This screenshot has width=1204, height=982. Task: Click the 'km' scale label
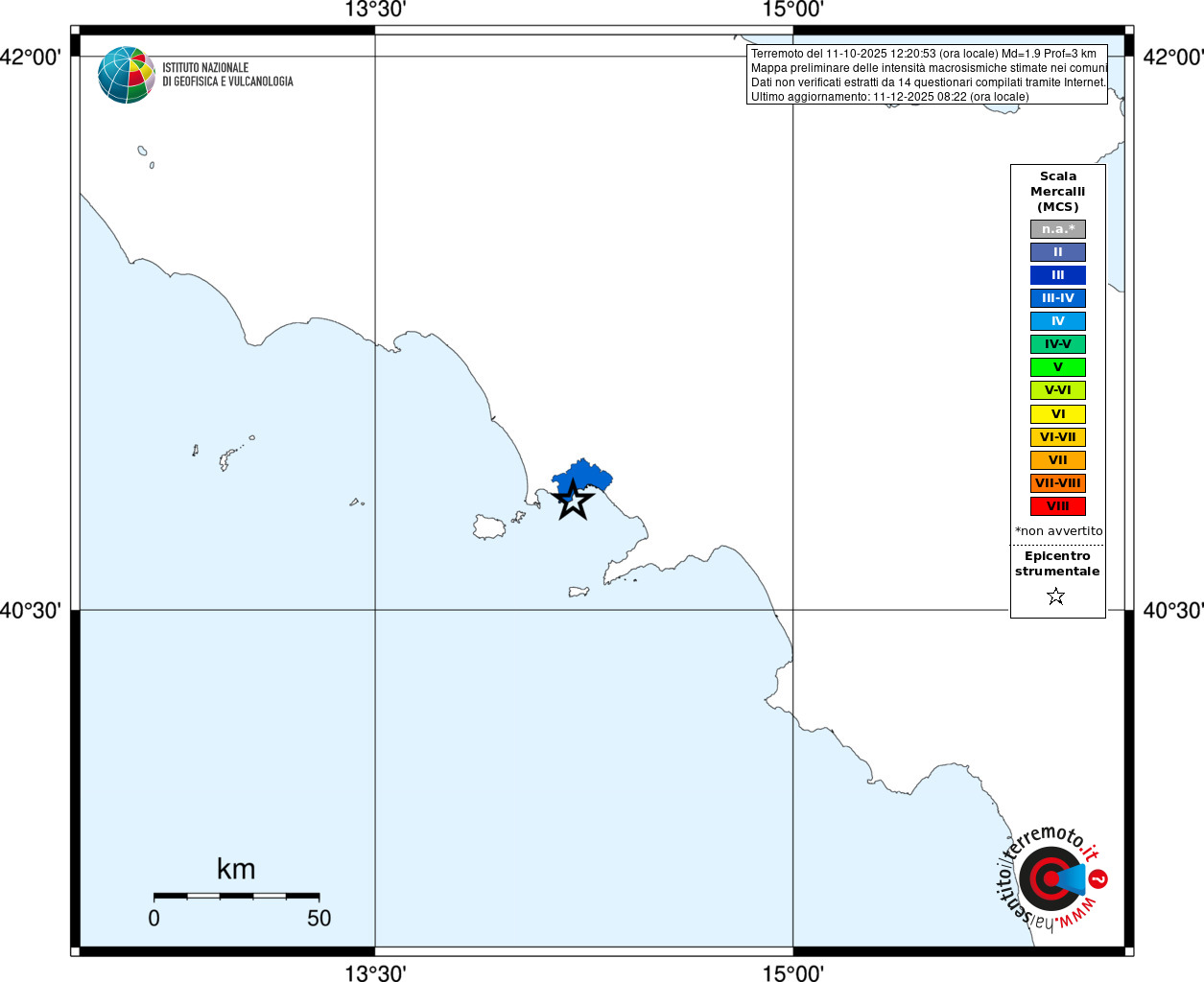(x=236, y=869)
